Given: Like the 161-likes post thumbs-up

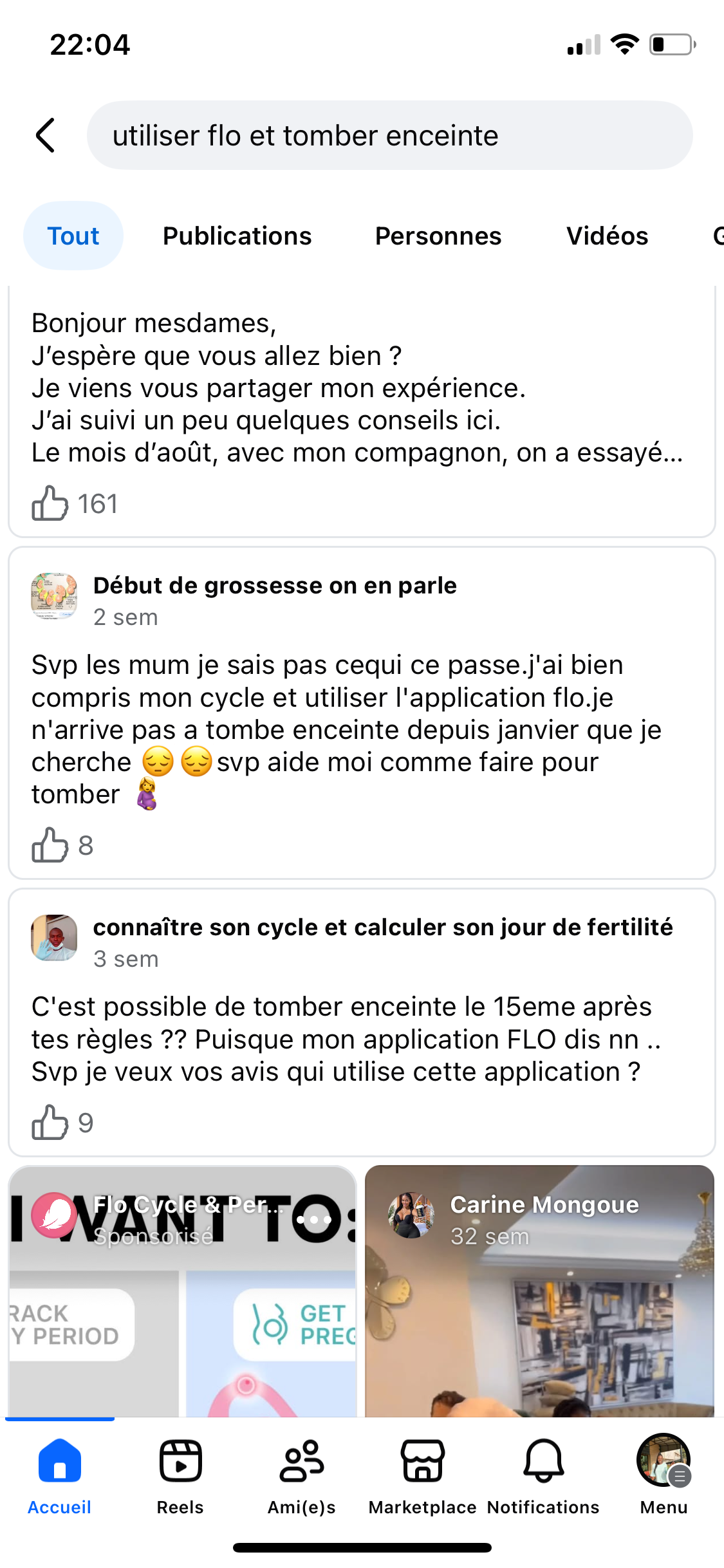Looking at the screenshot, I should click(x=50, y=503).
